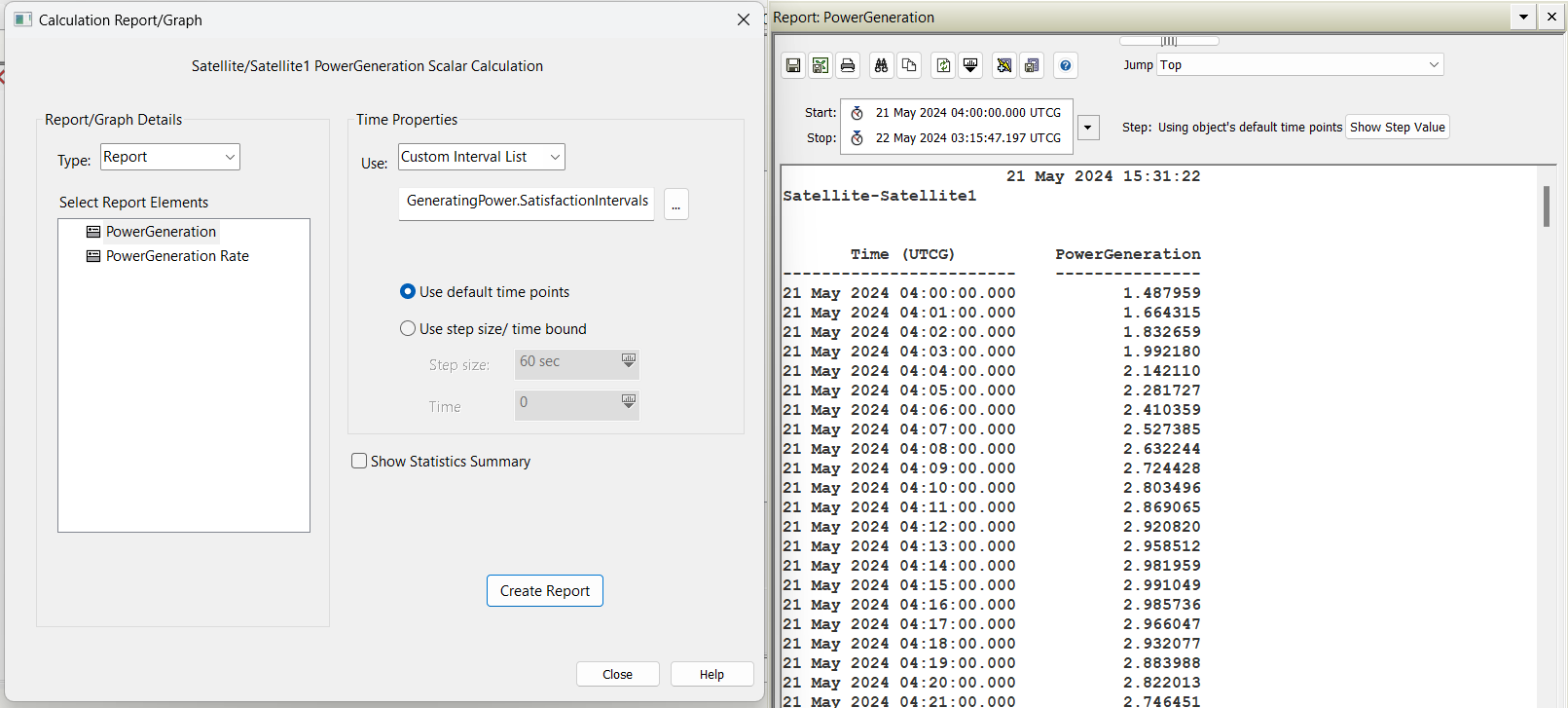Expand the Start/Stop time interval arrow menu

click(1089, 127)
